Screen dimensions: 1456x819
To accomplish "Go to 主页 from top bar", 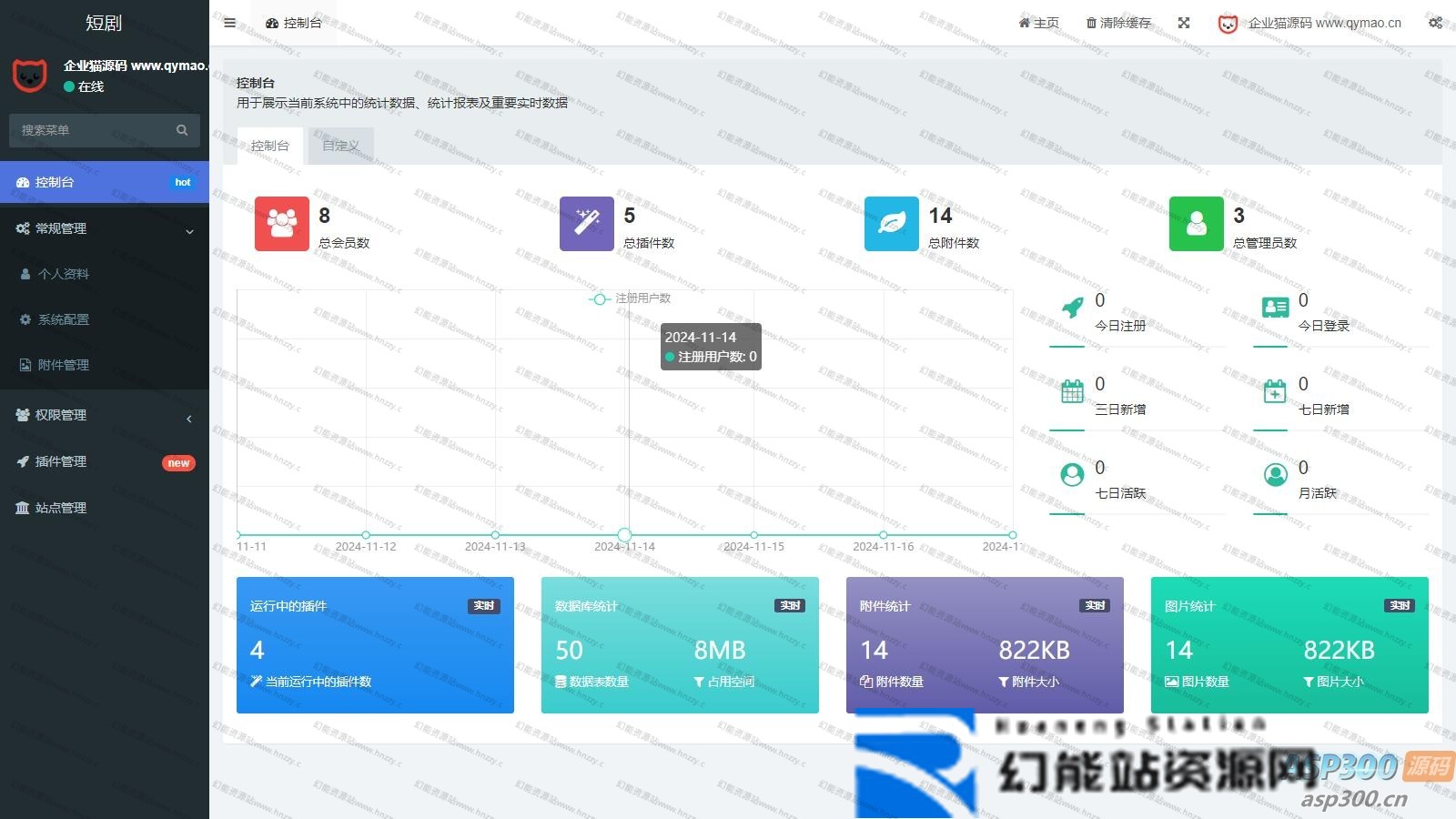I will click(1038, 23).
